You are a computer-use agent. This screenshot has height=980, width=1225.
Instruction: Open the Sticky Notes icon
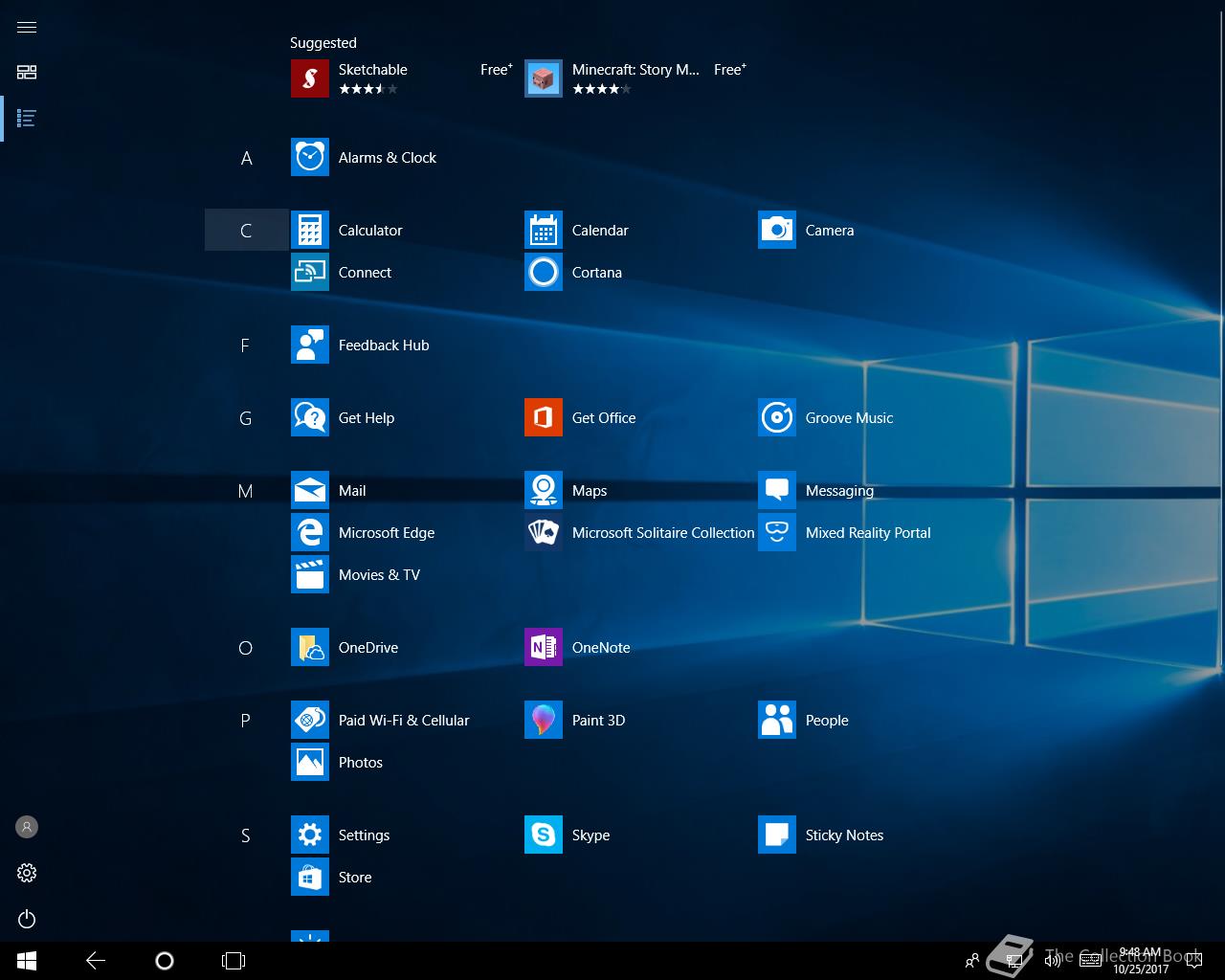click(x=777, y=835)
